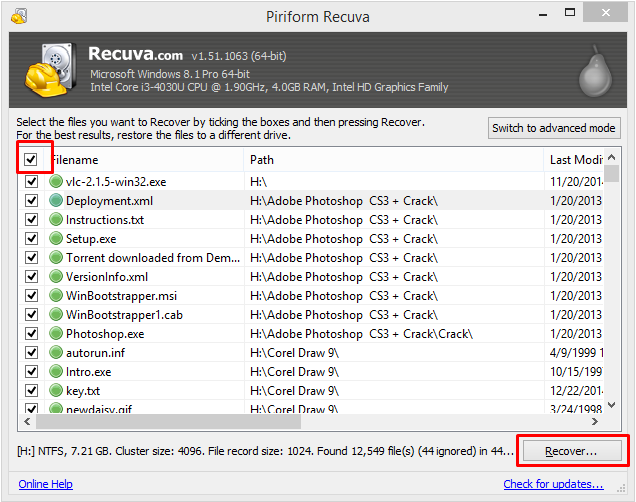Uncheck the WinBootstrapper1.cab checkbox

click(x=32, y=315)
